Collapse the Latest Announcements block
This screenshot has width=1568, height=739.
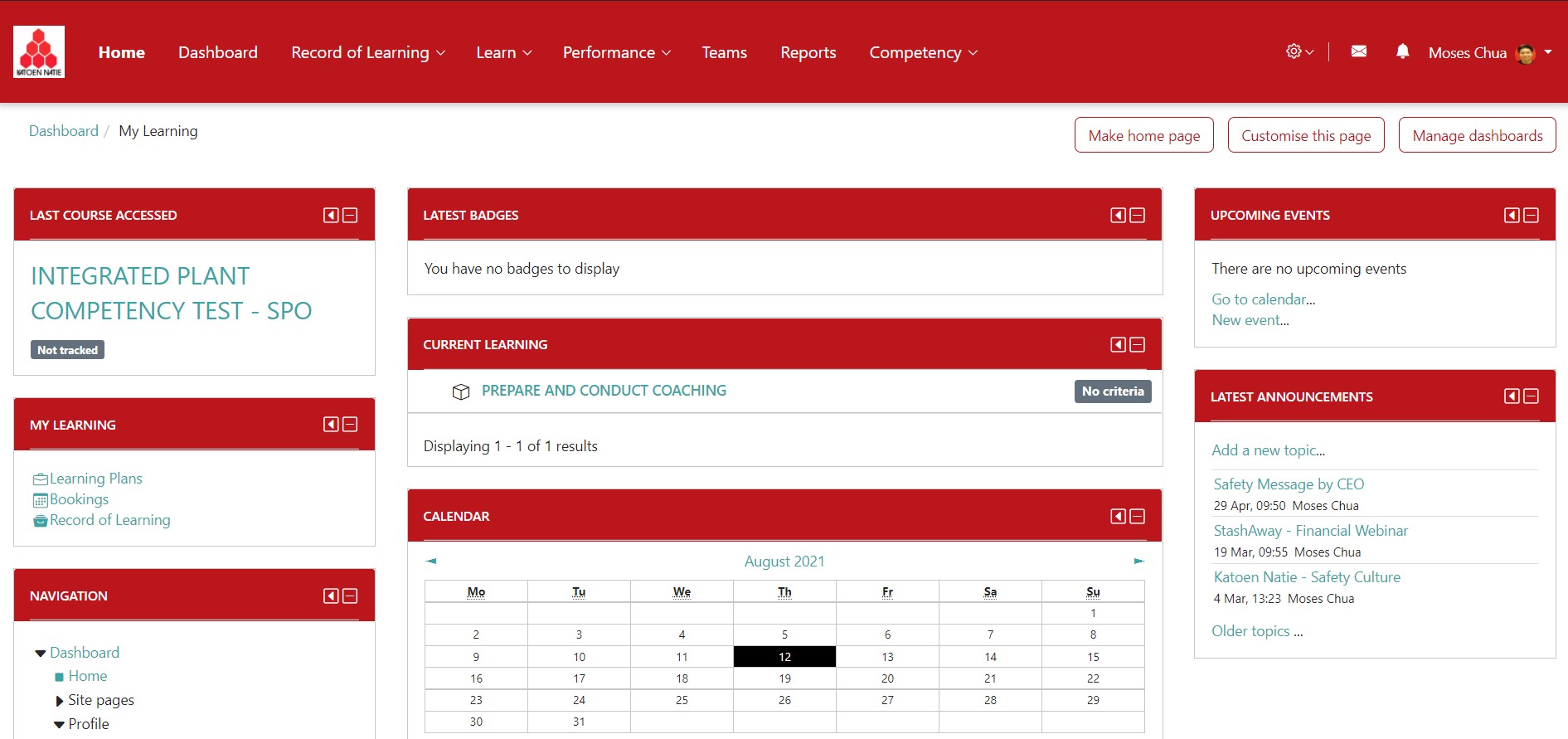[x=1532, y=396]
